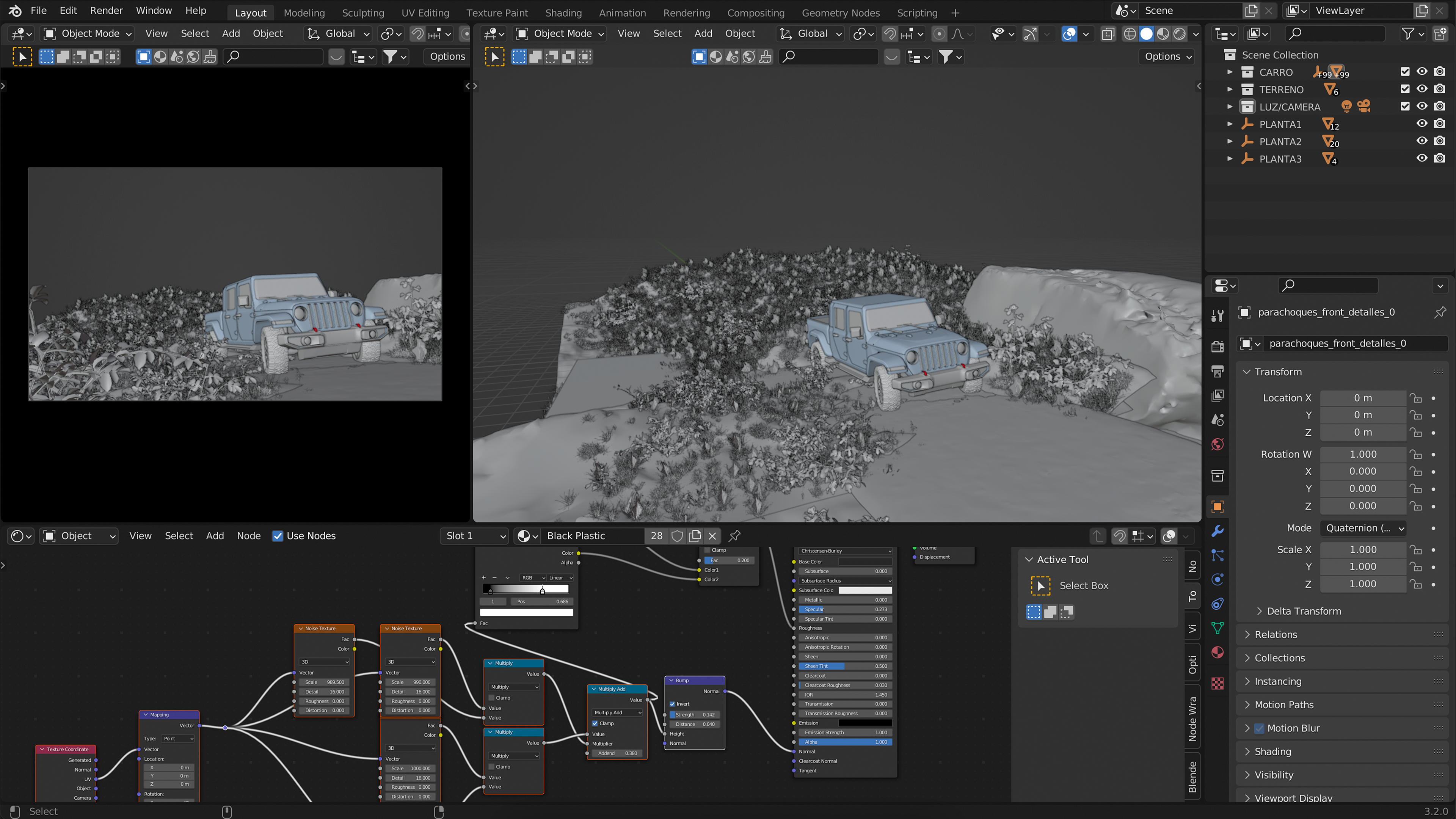The height and width of the screenshot is (819, 1456).
Task: Toggle fake user shield for Black Plastic
Action: 677,536
